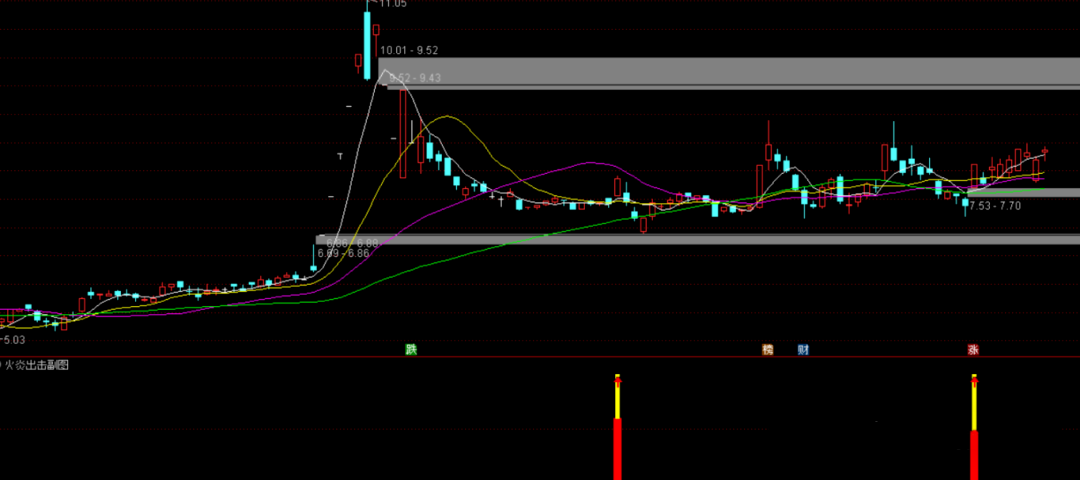Click the wide gray zone above 6.69 - 6.86
Viewport: 1080px width, 480px height.
click(x=700, y=239)
